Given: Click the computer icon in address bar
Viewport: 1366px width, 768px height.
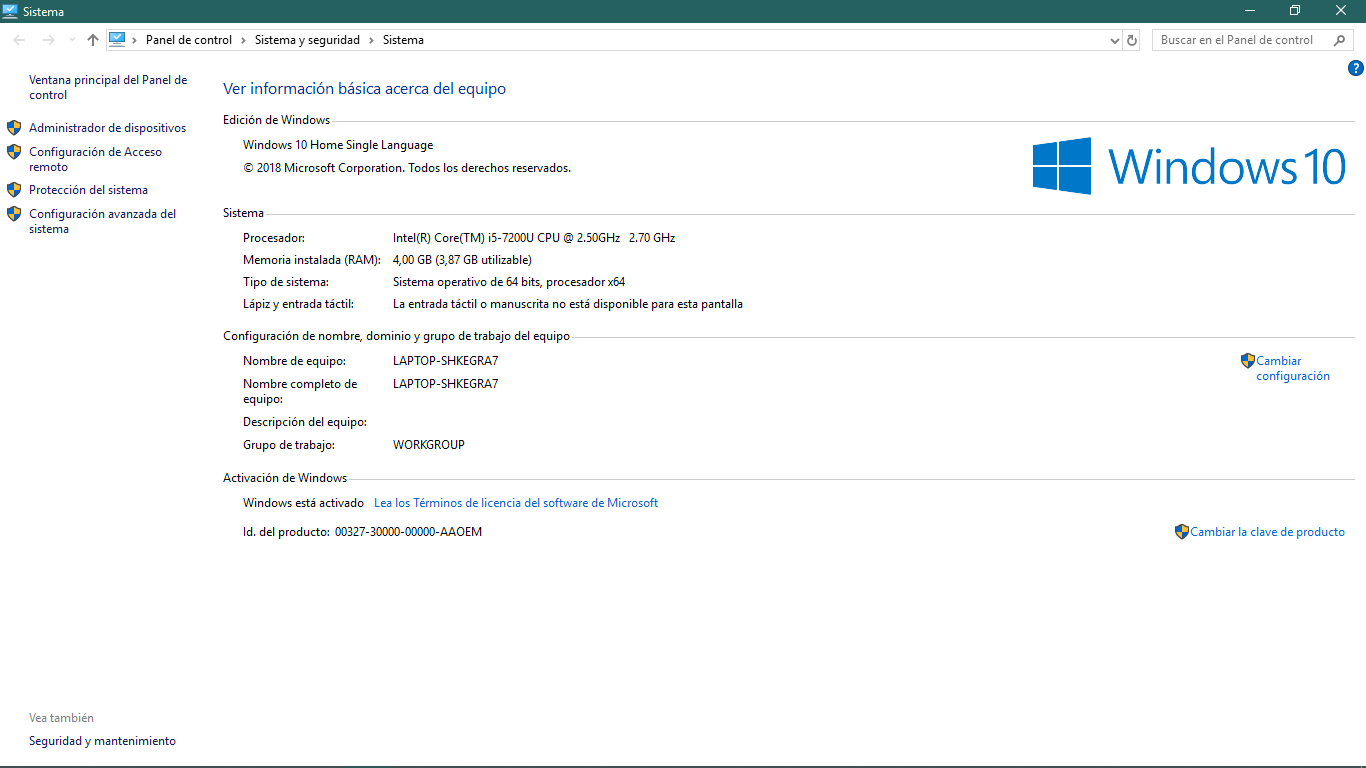Looking at the screenshot, I should click(x=117, y=40).
